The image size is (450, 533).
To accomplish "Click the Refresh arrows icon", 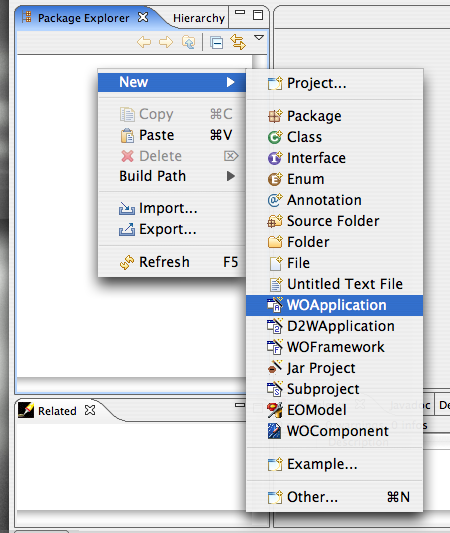I will [x=127, y=262].
